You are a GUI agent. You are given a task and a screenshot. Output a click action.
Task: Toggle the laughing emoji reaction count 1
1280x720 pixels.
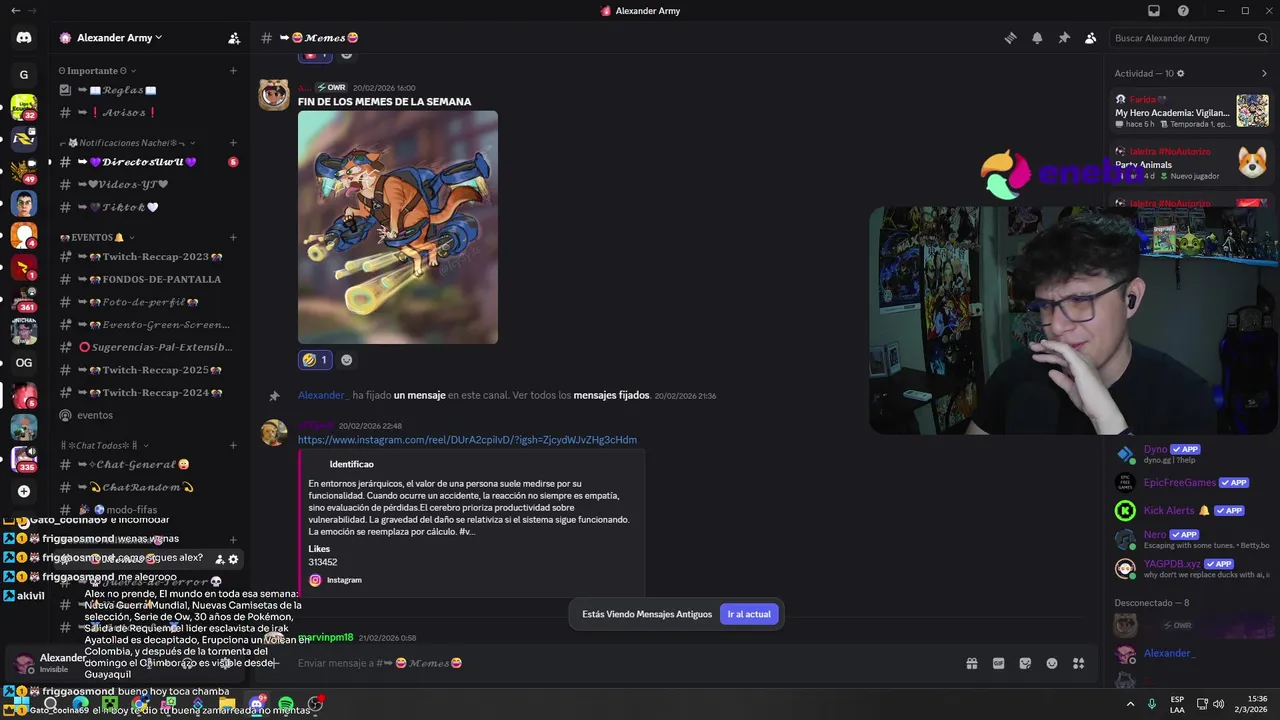pyautogui.click(x=315, y=360)
